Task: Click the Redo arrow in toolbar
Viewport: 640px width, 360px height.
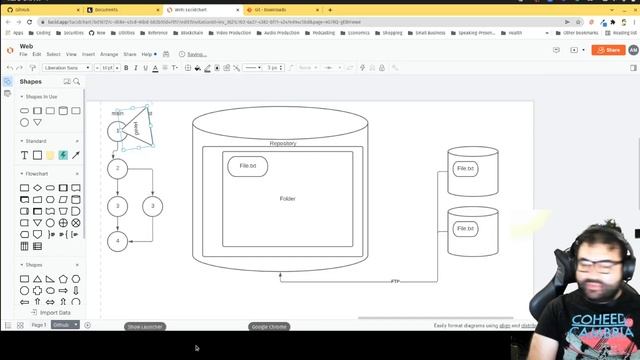Action: coord(19,68)
